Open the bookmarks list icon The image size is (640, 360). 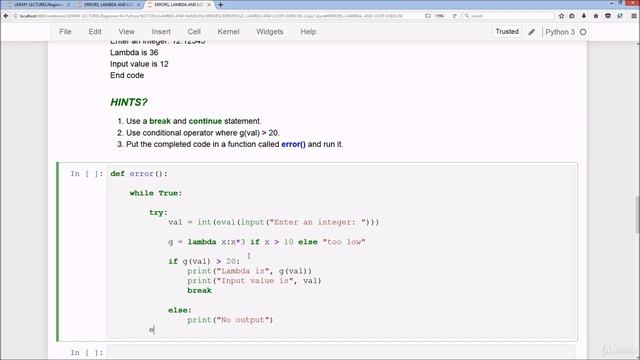(572, 16)
